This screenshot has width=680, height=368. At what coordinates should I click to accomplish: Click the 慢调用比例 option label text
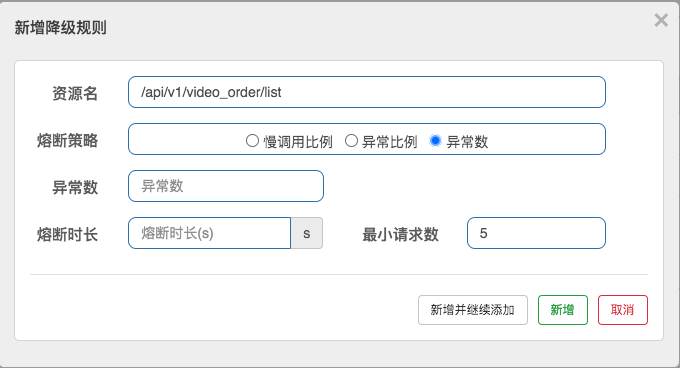point(298,142)
